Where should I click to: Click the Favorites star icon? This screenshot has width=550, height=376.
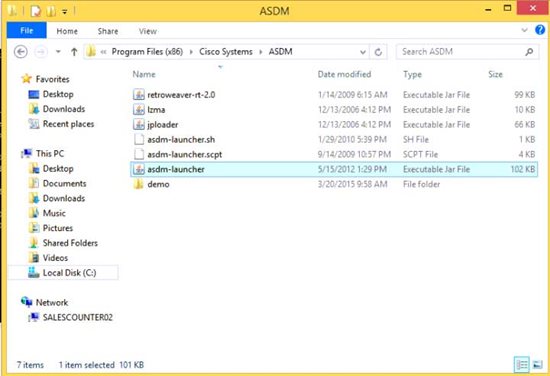pyautogui.click(x=26, y=79)
